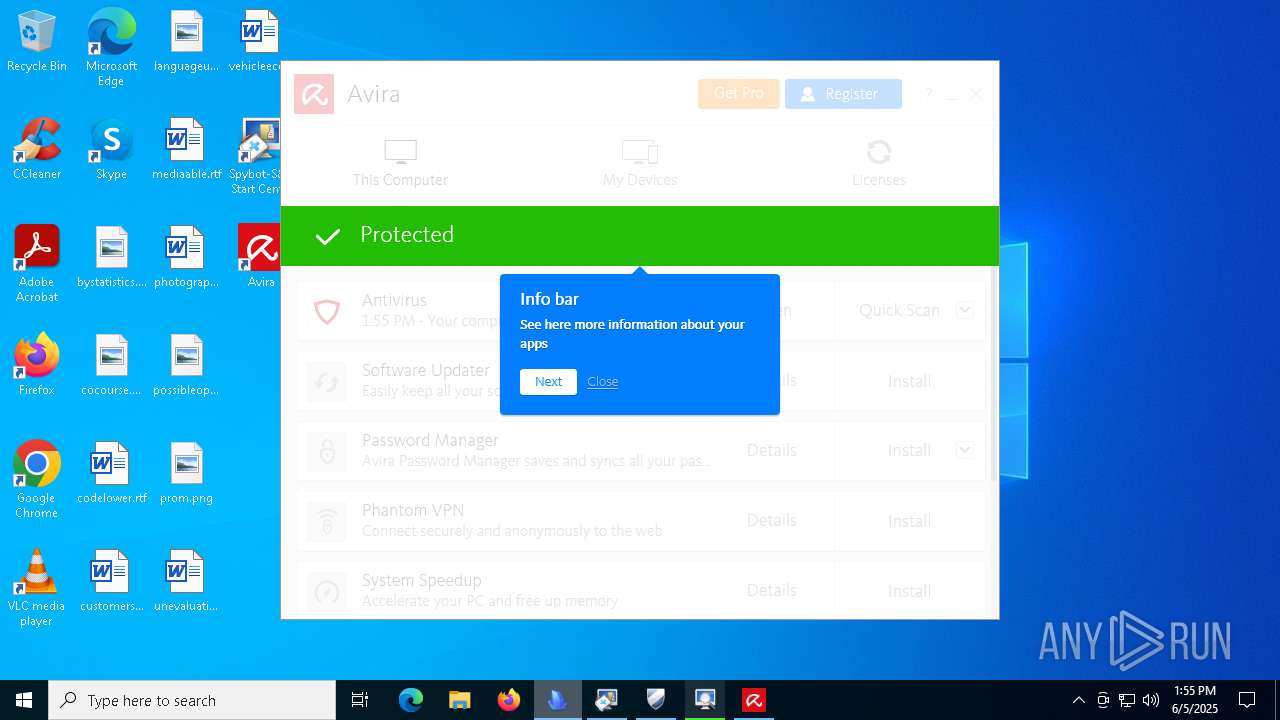Click the Protected status bar
The width and height of the screenshot is (1280, 720).
pyautogui.click(x=640, y=235)
